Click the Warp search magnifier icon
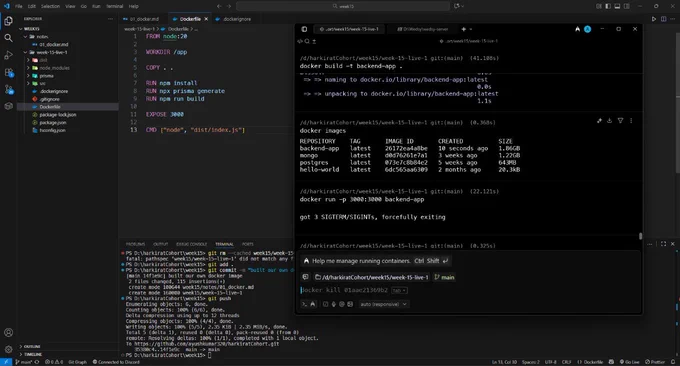 [x=307, y=41]
